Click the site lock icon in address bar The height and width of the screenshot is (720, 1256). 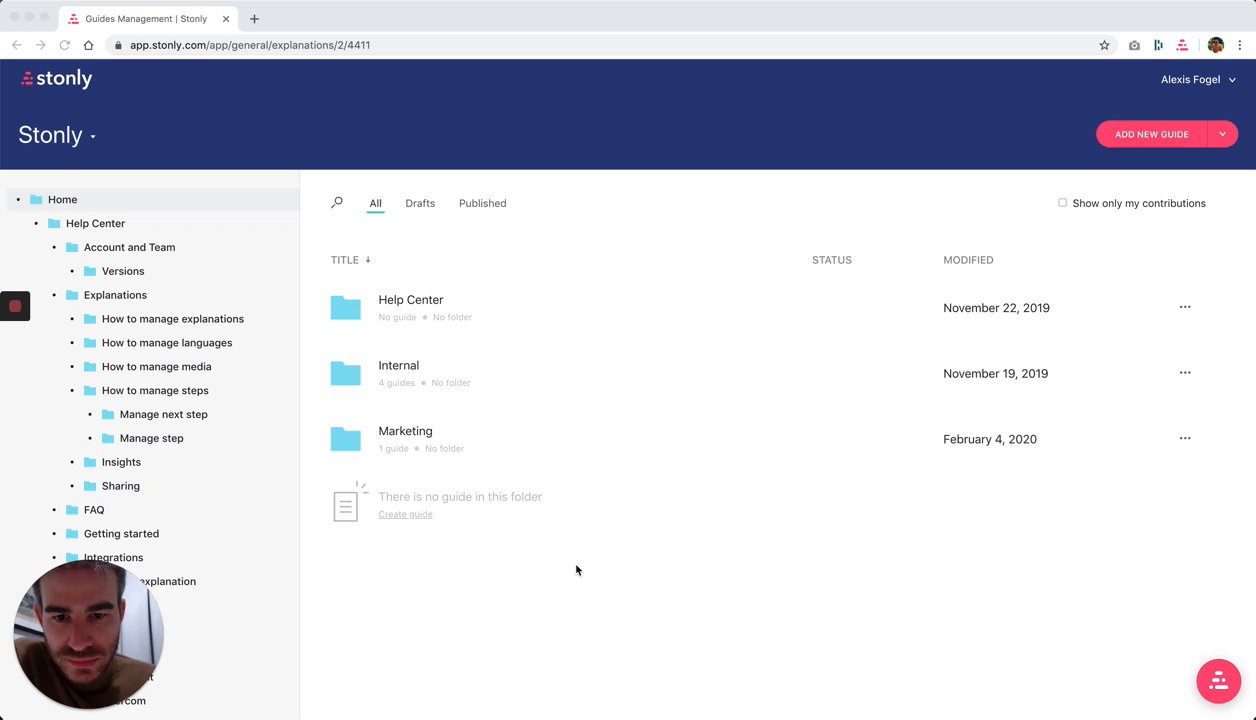coord(118,45)
